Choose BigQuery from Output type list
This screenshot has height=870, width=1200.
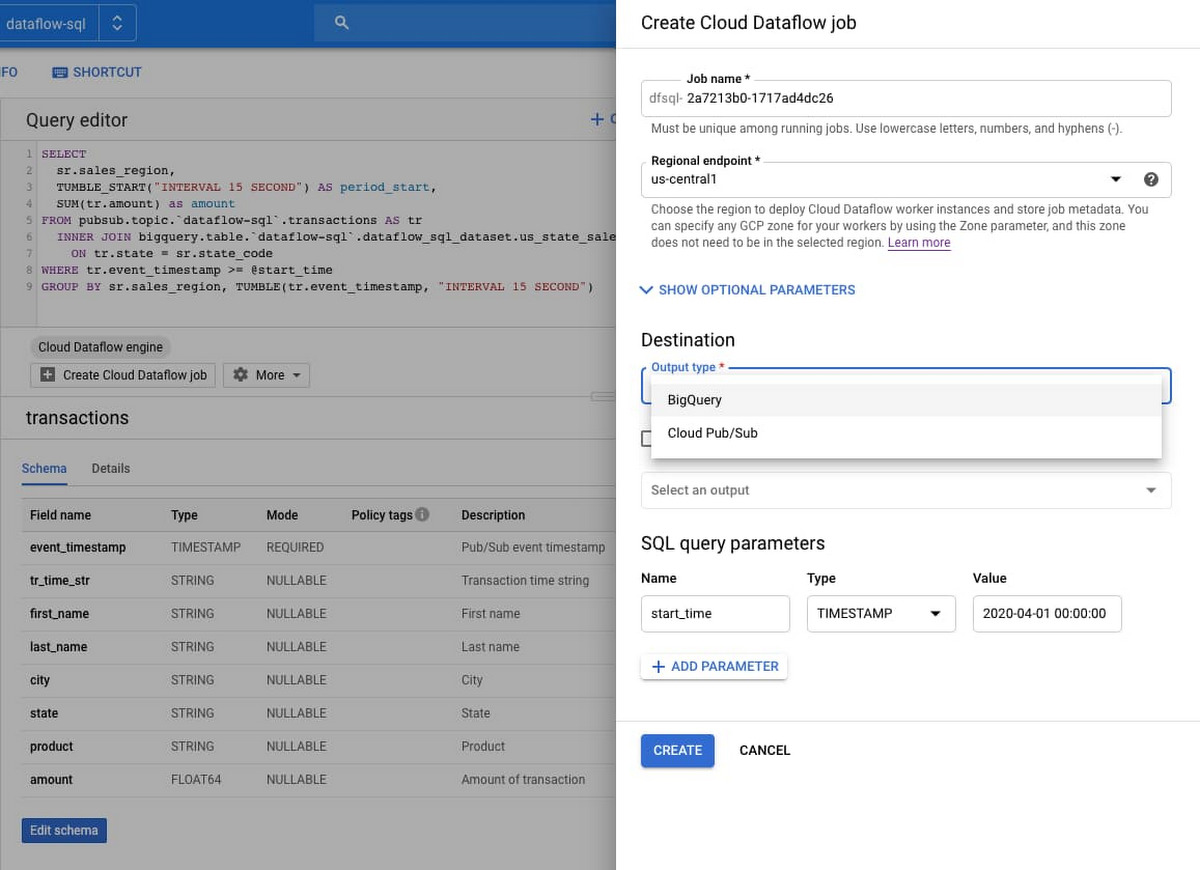click(x=695, y=400)
